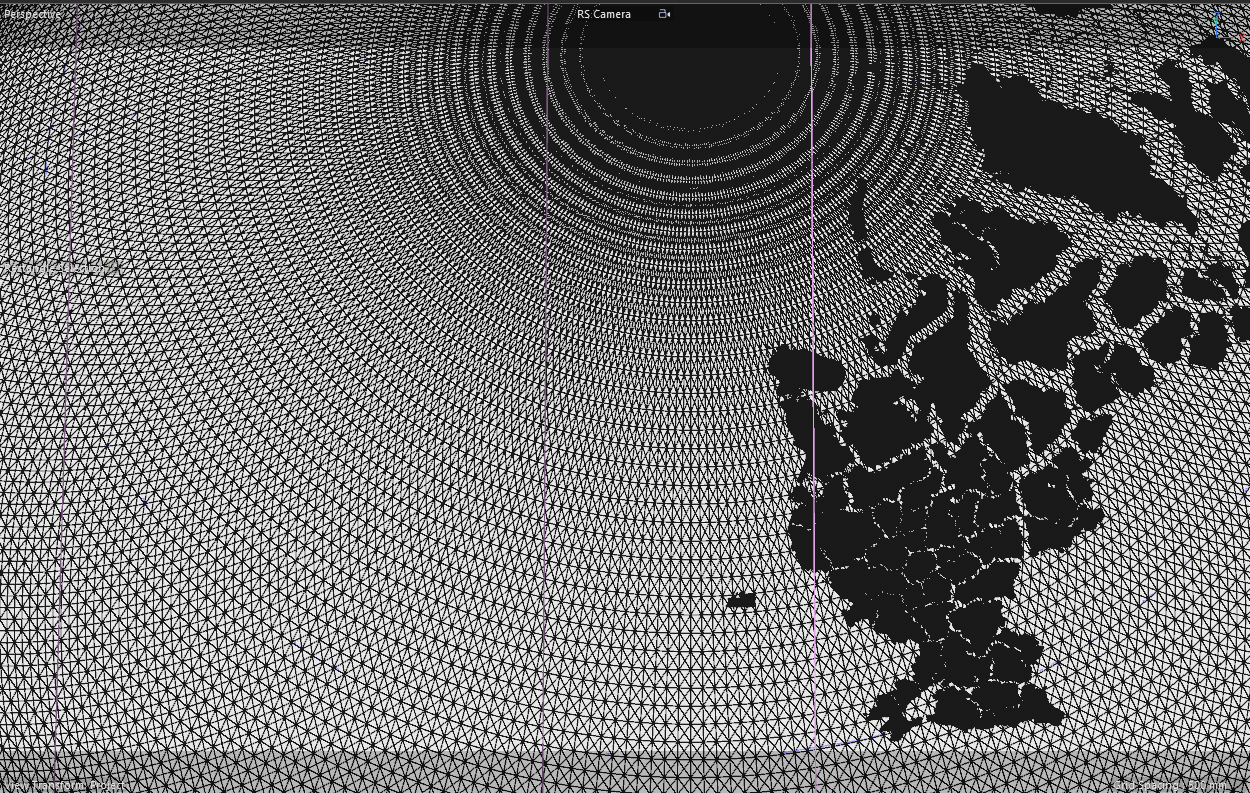Click the camera icon beside RS Camera
Image resolution: width=1250 pixels, height=793 pixels.
pos(664,14)
